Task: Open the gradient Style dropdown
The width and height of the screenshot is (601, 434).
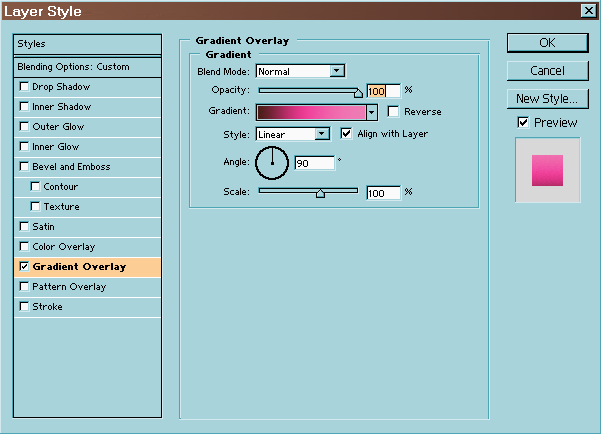Action: tap(322, 134)
